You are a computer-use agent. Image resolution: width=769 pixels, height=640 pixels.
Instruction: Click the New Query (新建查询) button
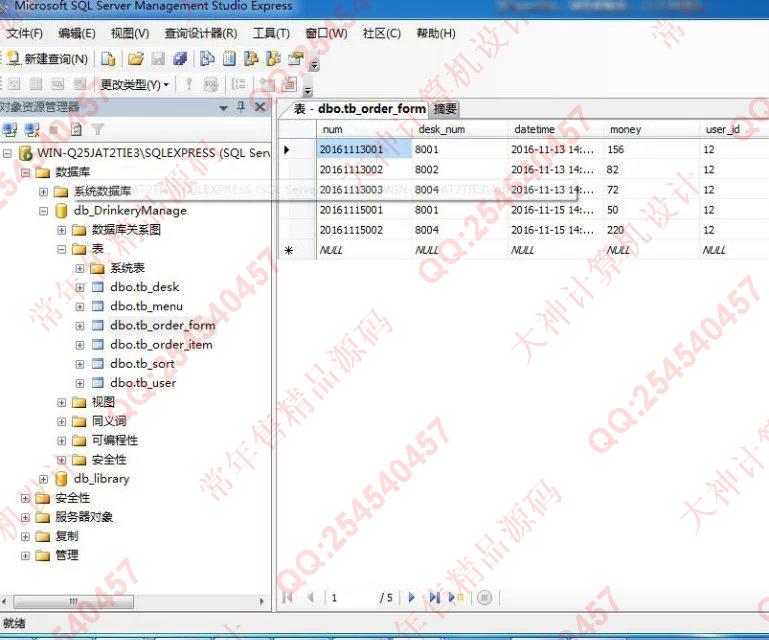pos(47,59)
